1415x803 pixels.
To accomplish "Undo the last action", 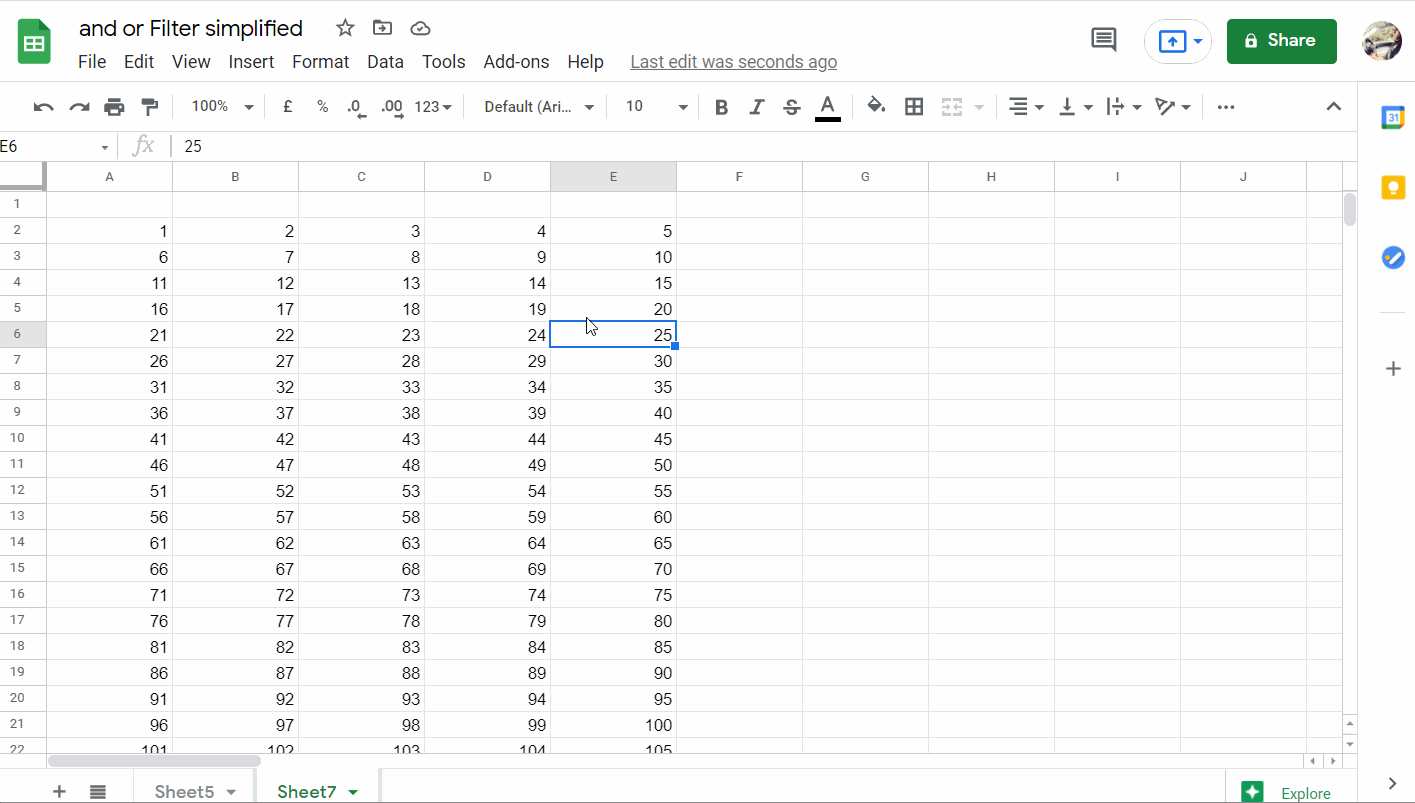I will click(42, 106).
